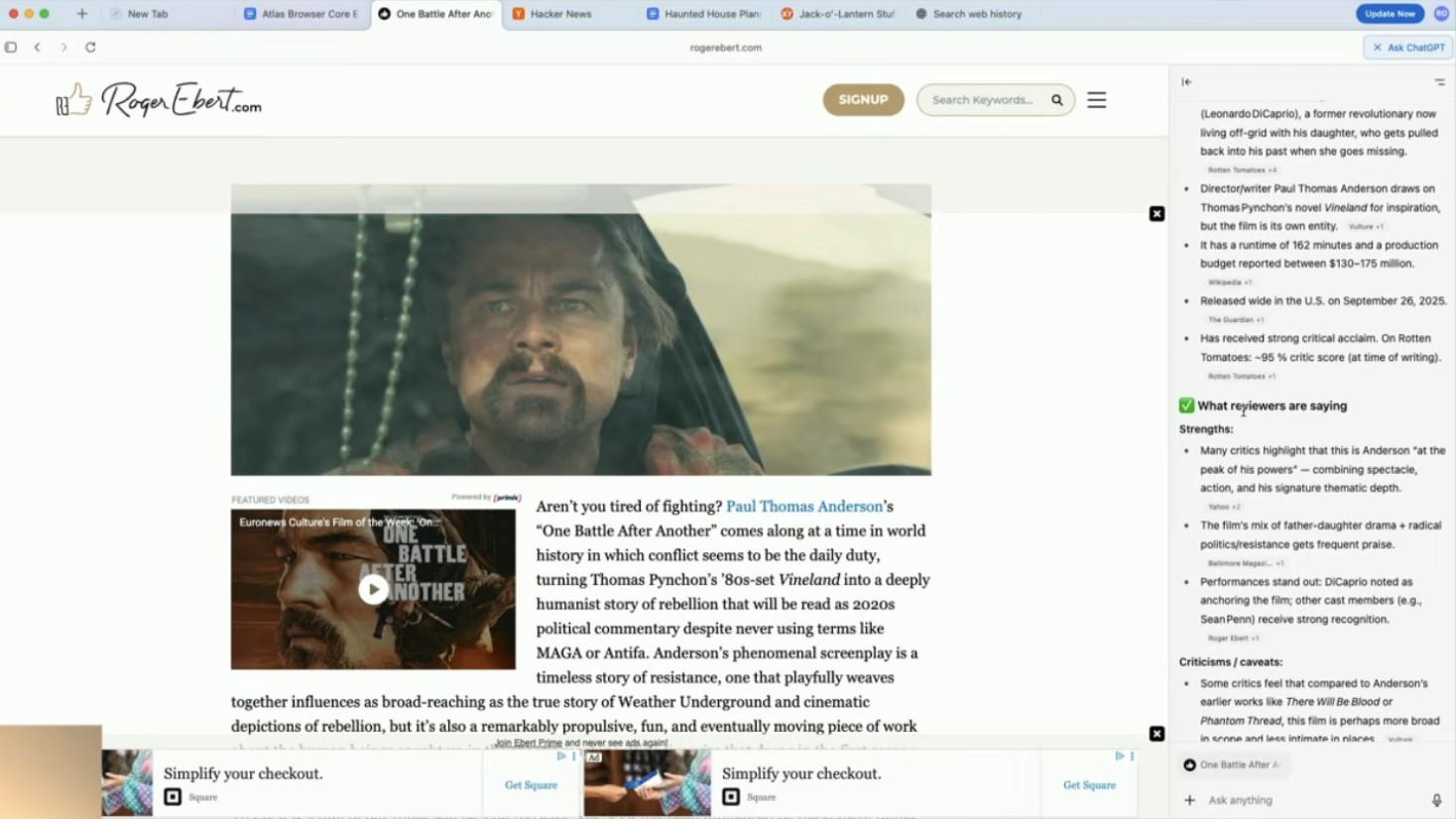Close the bottom banner ad

tap(1156, 734)
